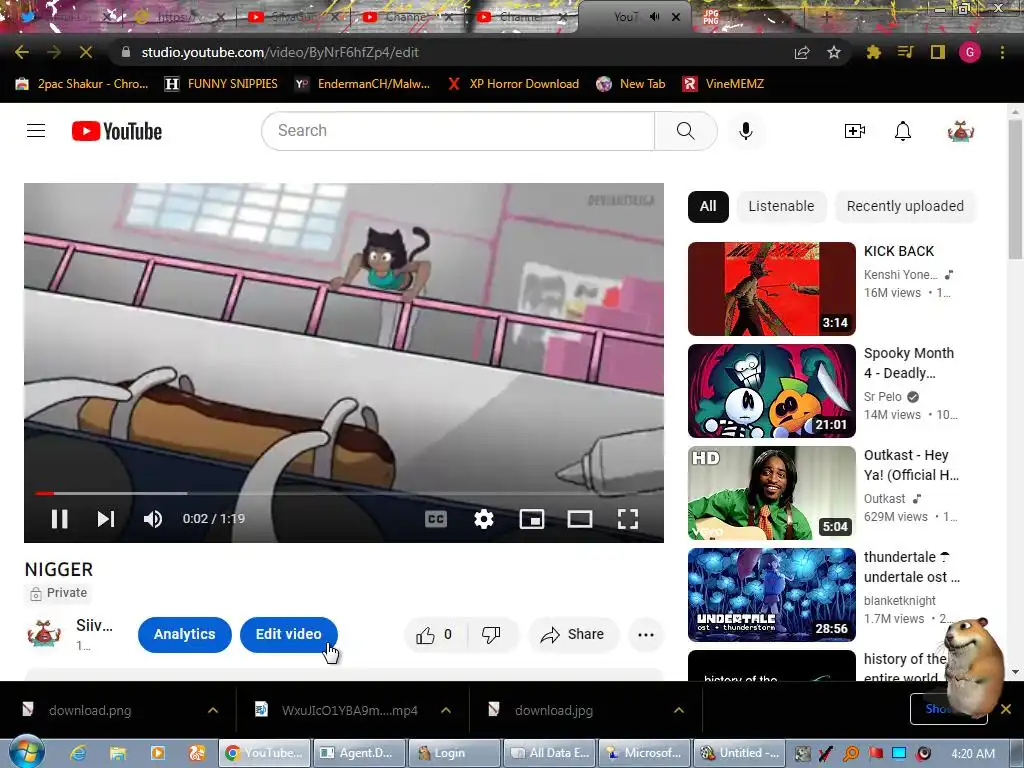The width and height of the screenshot is (1024, 768).
Task: Toggle closed captions CC in the player
Action: coord(436,519)
